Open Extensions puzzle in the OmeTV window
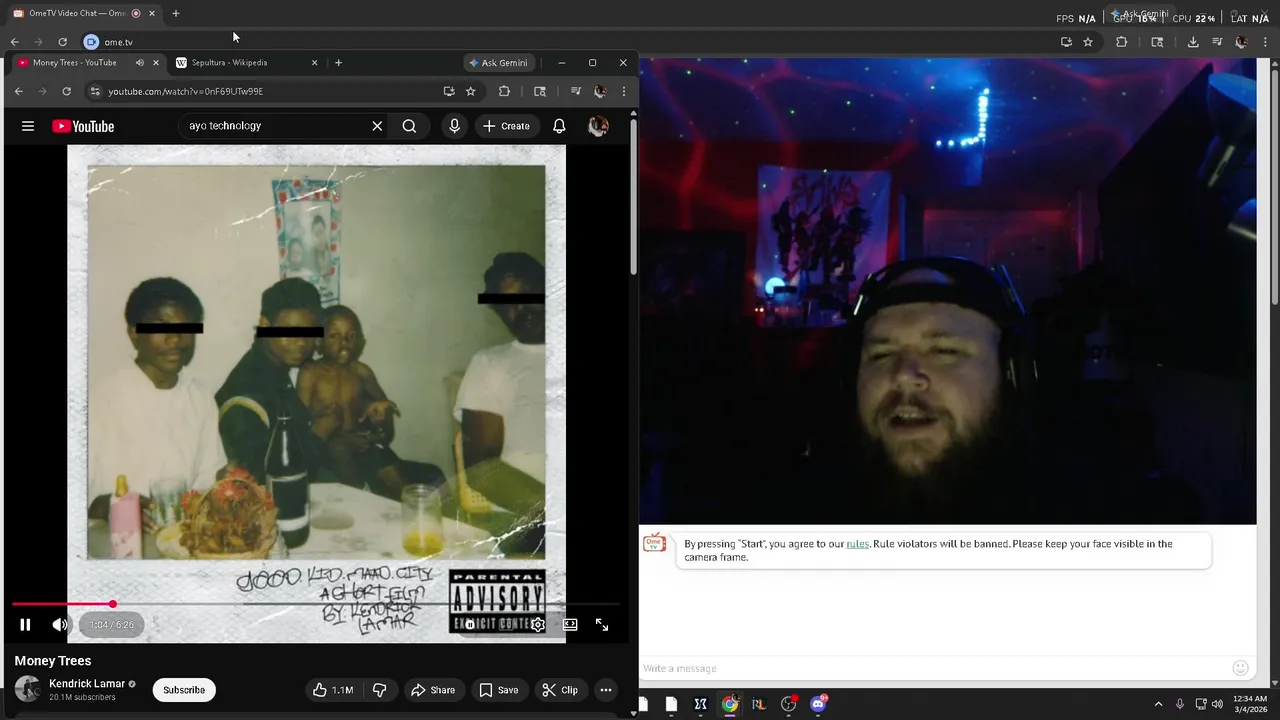 tap(1121, 42)
